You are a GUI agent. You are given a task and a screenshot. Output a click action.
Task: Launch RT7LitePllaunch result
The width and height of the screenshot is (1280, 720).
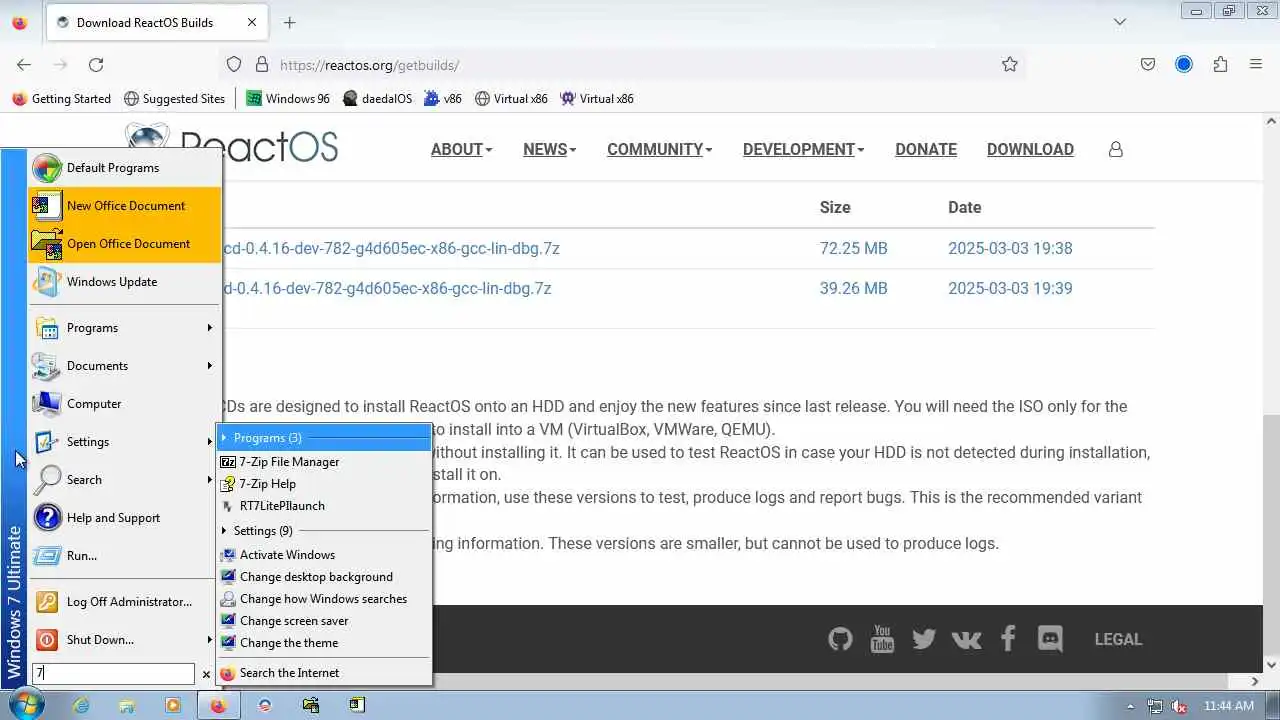point(325,506)
